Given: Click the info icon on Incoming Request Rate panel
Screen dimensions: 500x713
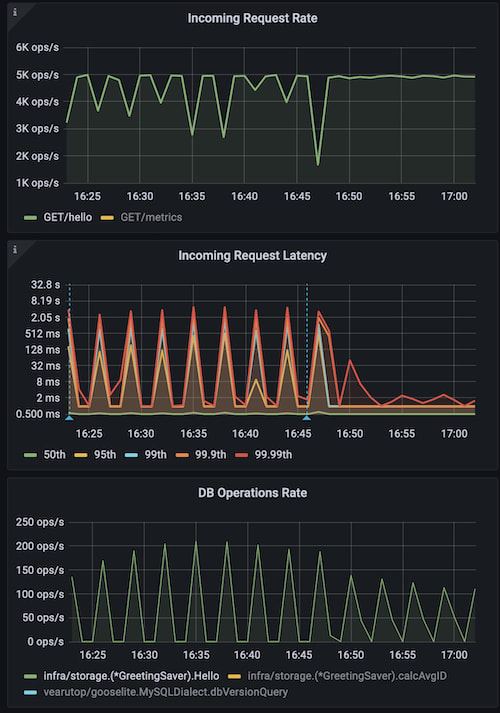Looking at the screenshot, I should pos(15,12).
